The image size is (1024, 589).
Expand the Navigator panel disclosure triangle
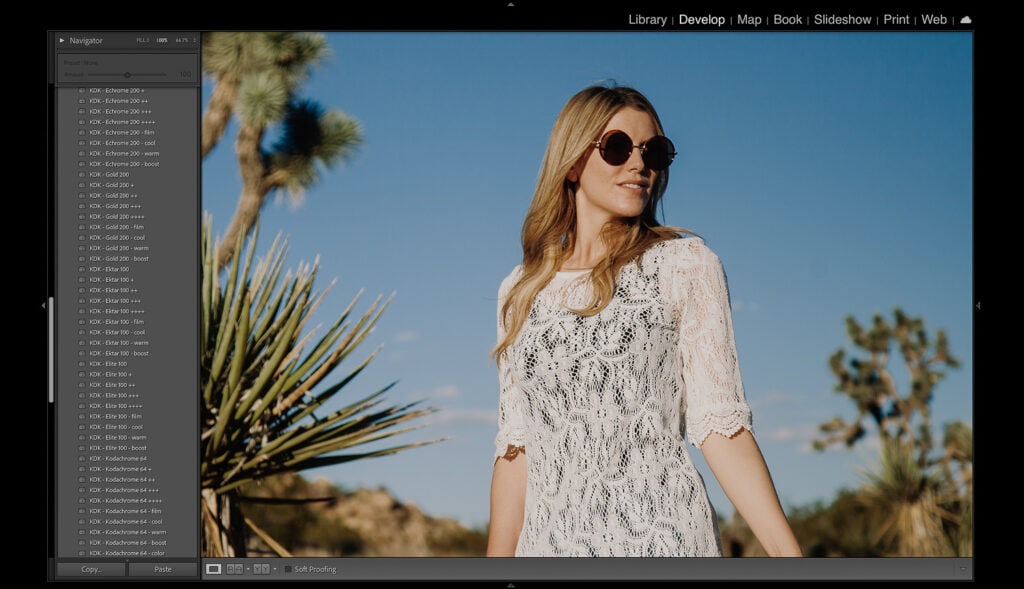62,40
